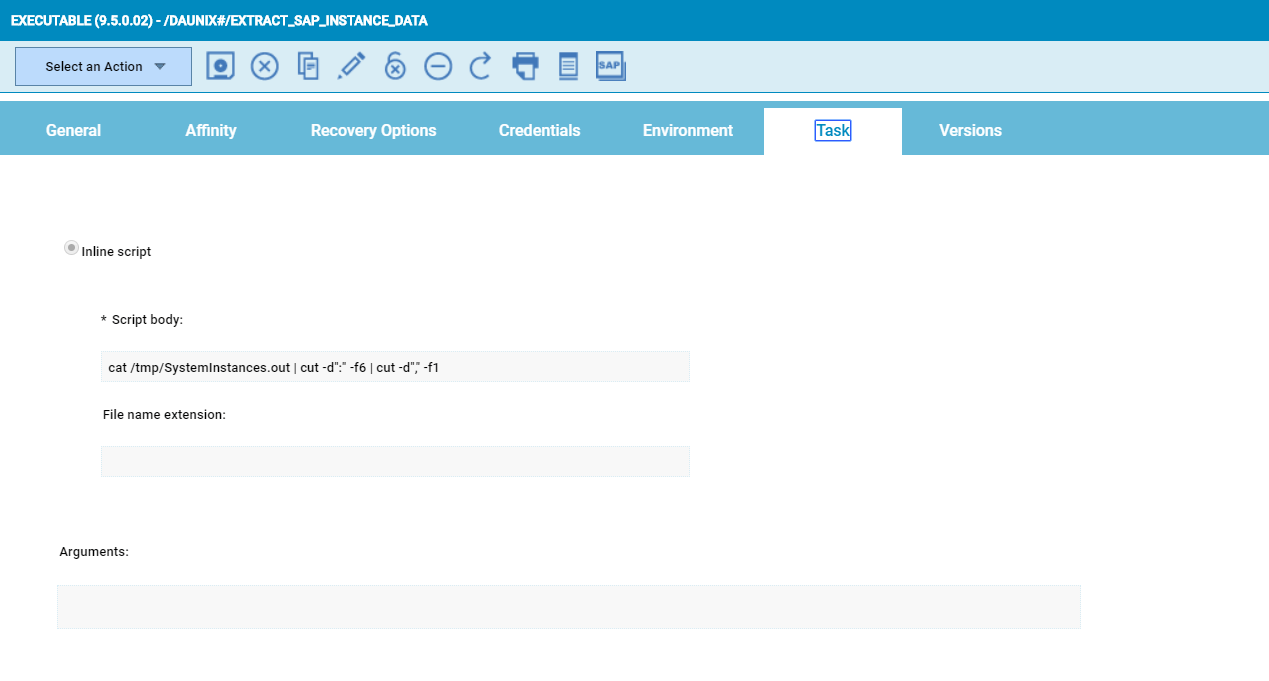
Task: Open the Select an Action dropdown
Action: [103, 67]
